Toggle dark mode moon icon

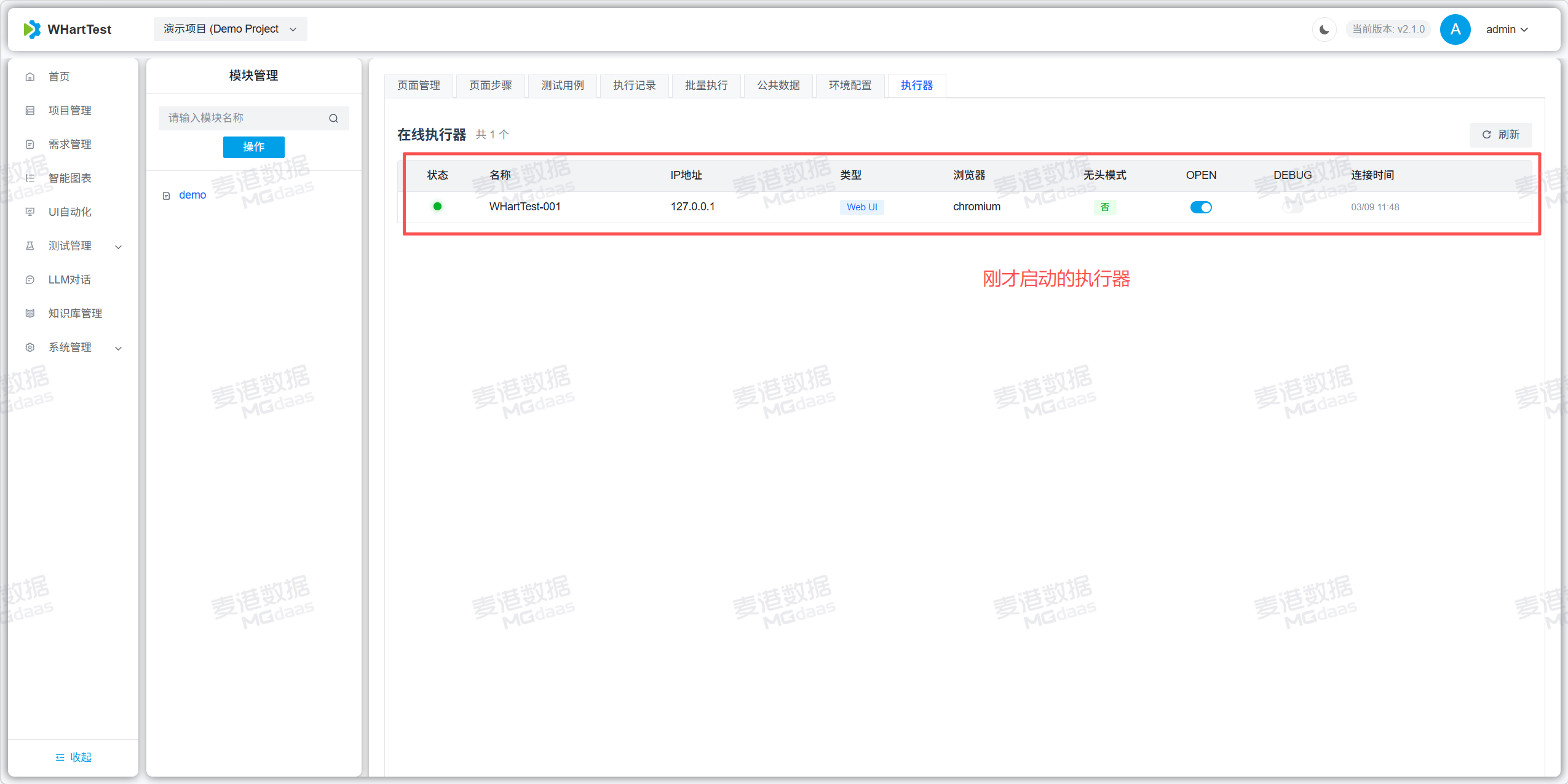click(1324, 30)
